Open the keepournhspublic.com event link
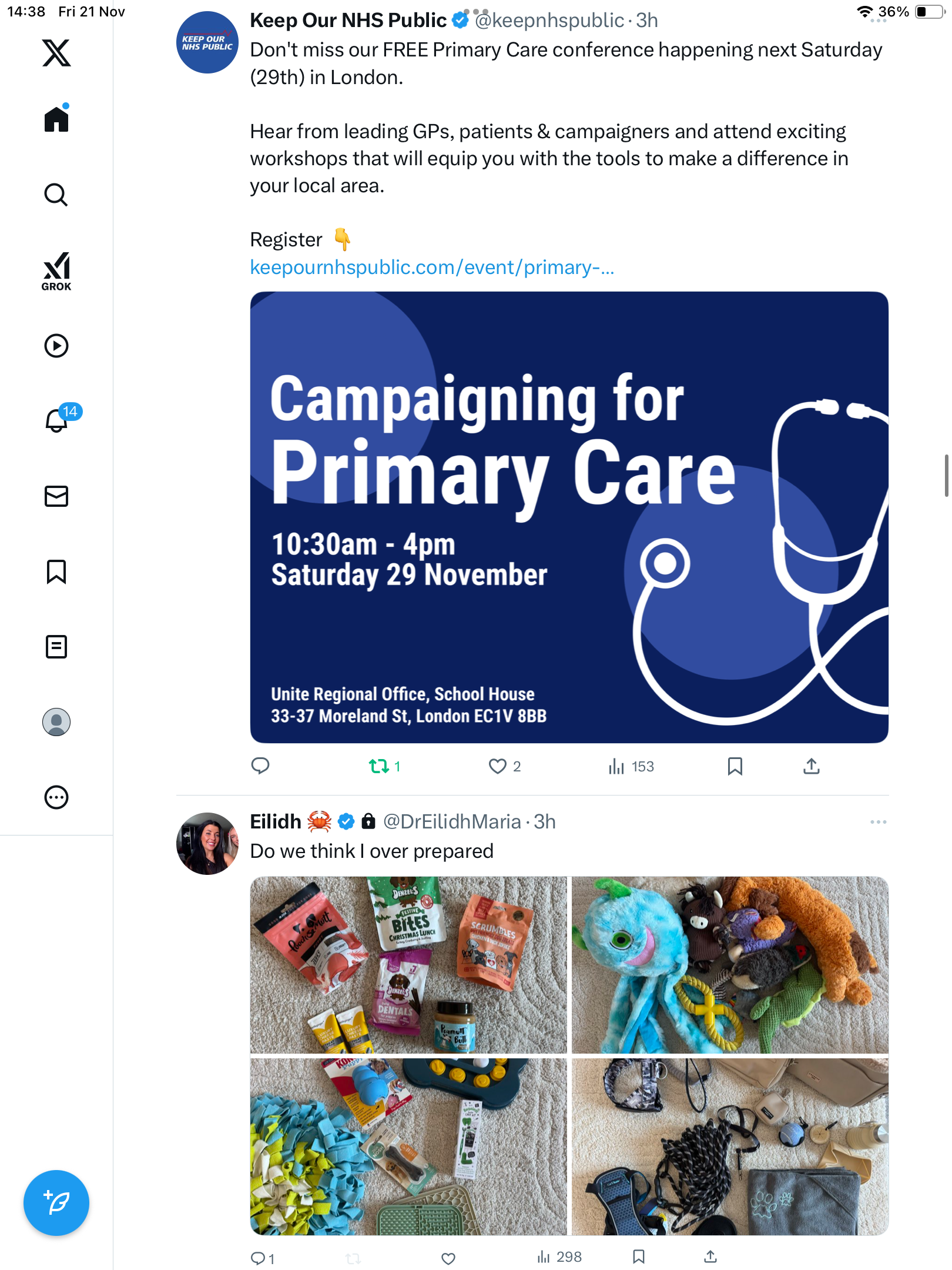Screen dimensions: 952x1270 (432, 268)
